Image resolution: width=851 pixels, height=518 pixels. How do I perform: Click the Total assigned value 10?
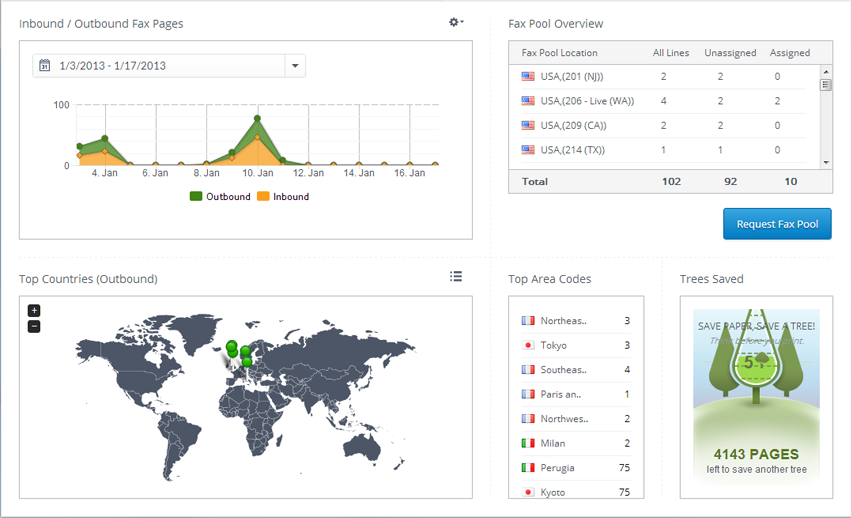point(791,181)
